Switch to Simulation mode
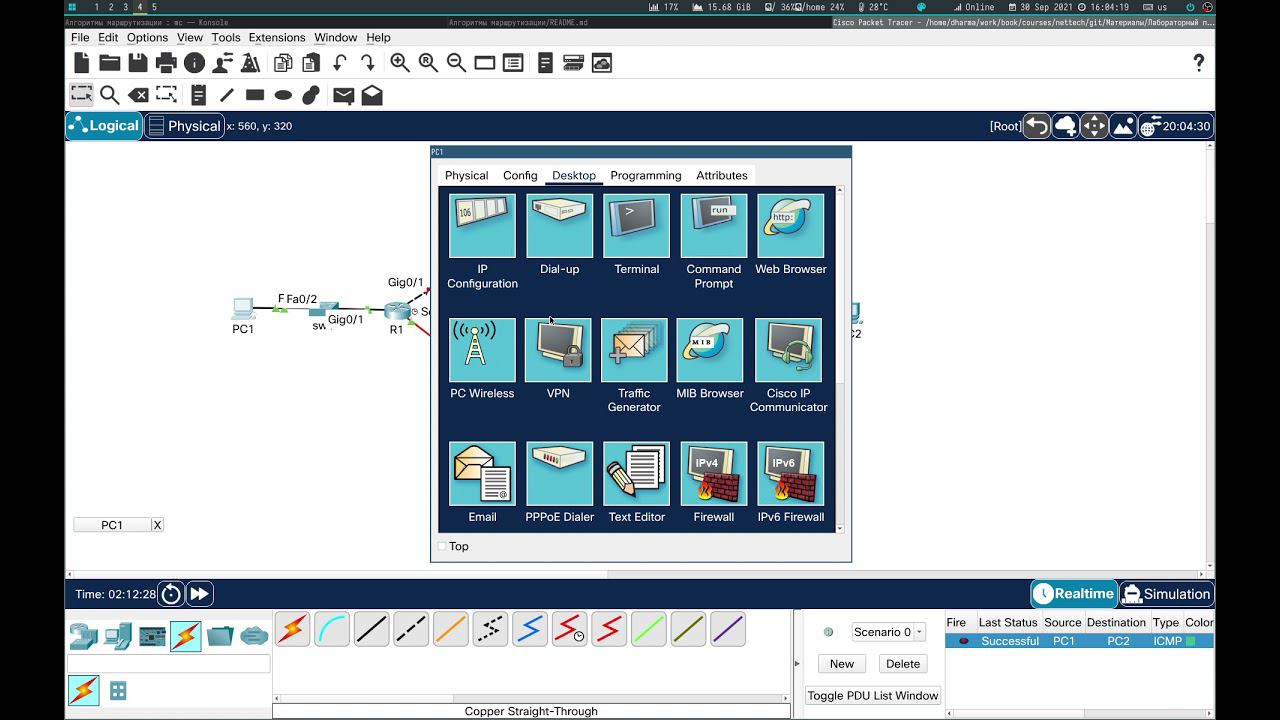Image resolution: width=1280 pixels, height=720 pixels. 1166,594
